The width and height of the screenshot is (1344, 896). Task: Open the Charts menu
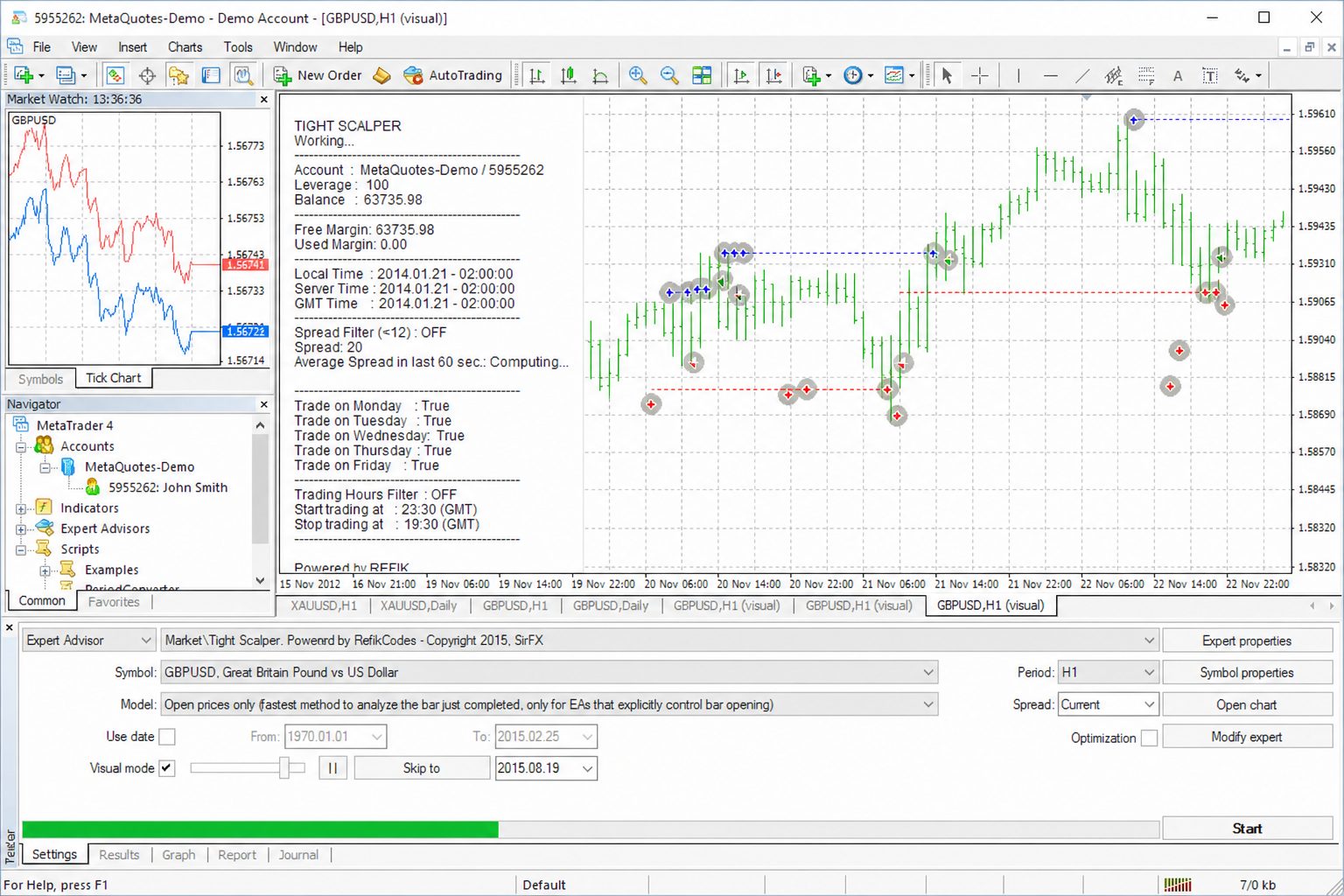coord(185,47)
